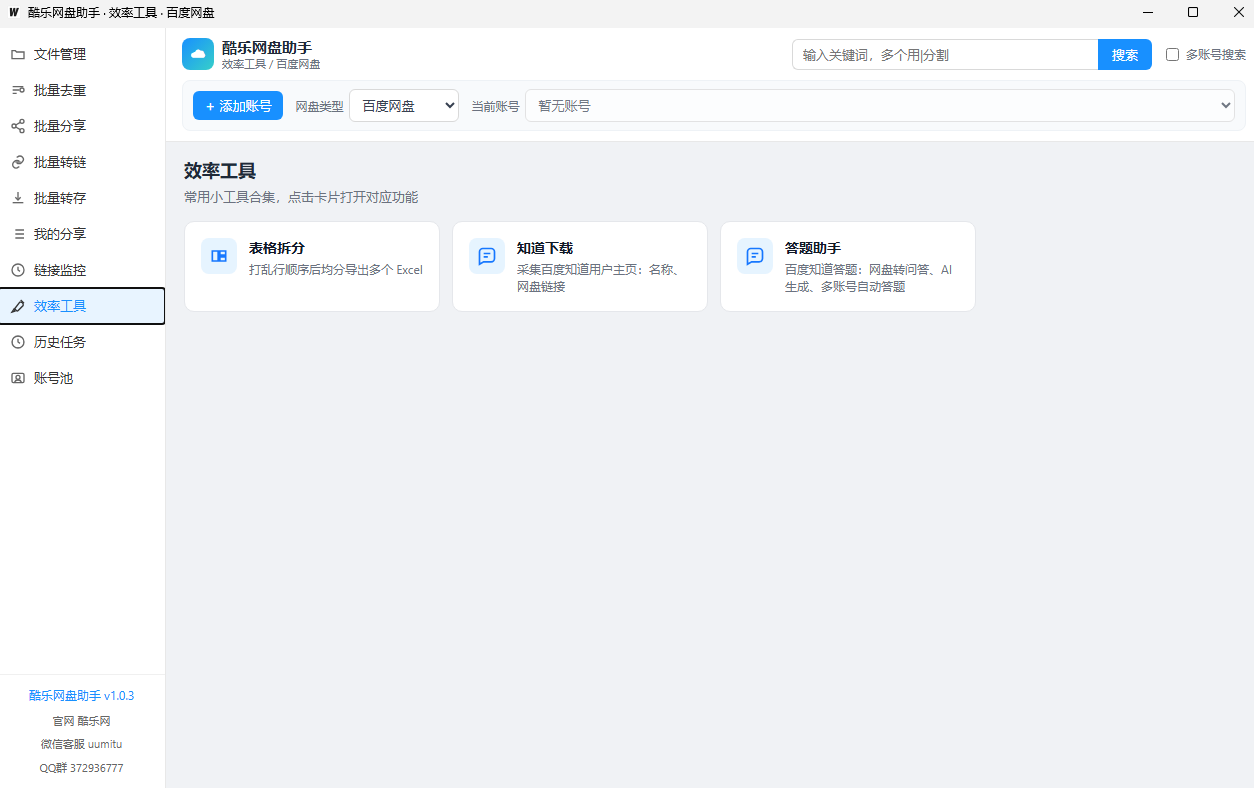Image resolution: width=1254 pixels, height=788 pixels.
Task: Switch to 批量分享 section
Action: [82, 126]
